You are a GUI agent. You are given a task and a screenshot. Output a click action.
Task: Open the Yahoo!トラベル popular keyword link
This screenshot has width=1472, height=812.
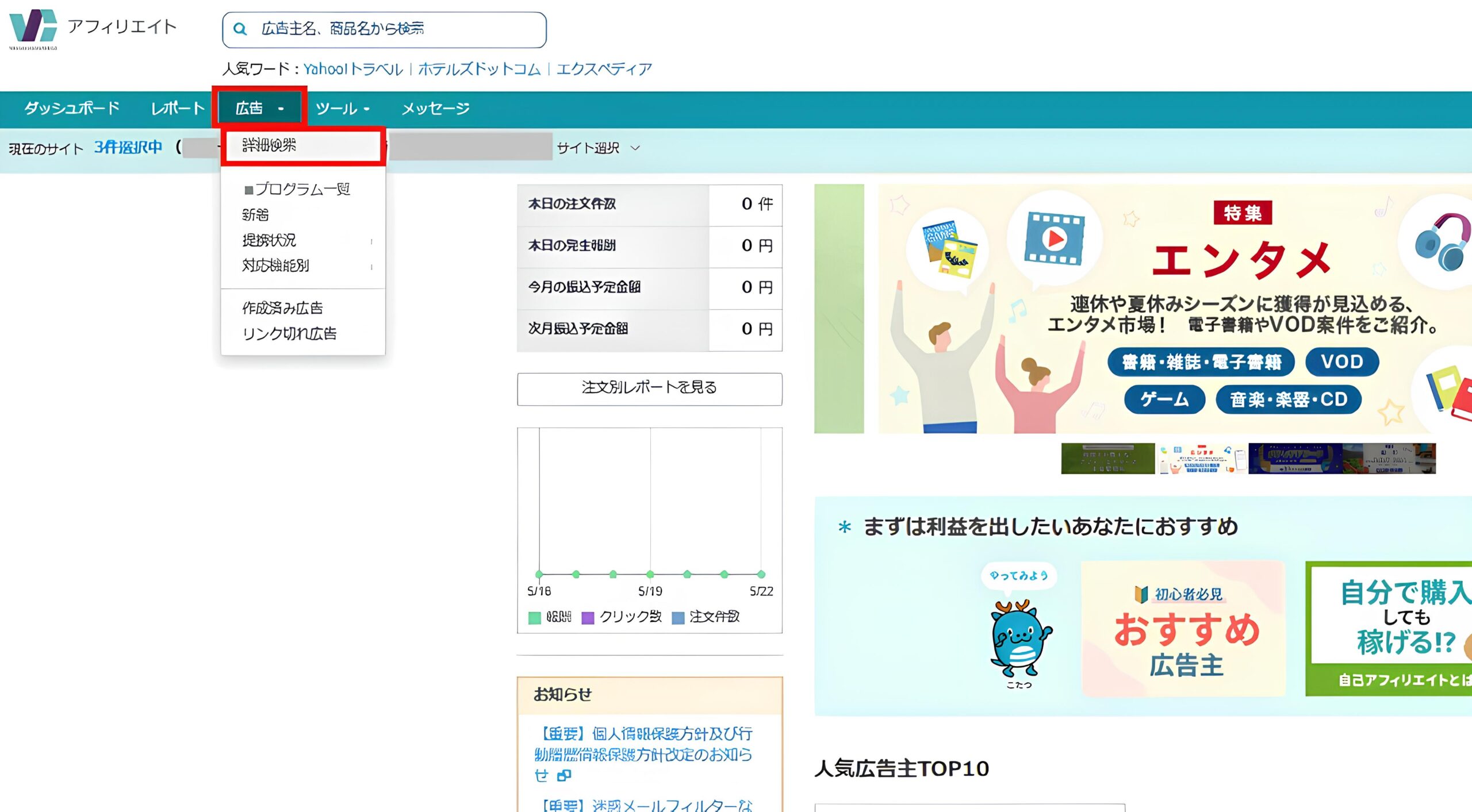(352, 68)
